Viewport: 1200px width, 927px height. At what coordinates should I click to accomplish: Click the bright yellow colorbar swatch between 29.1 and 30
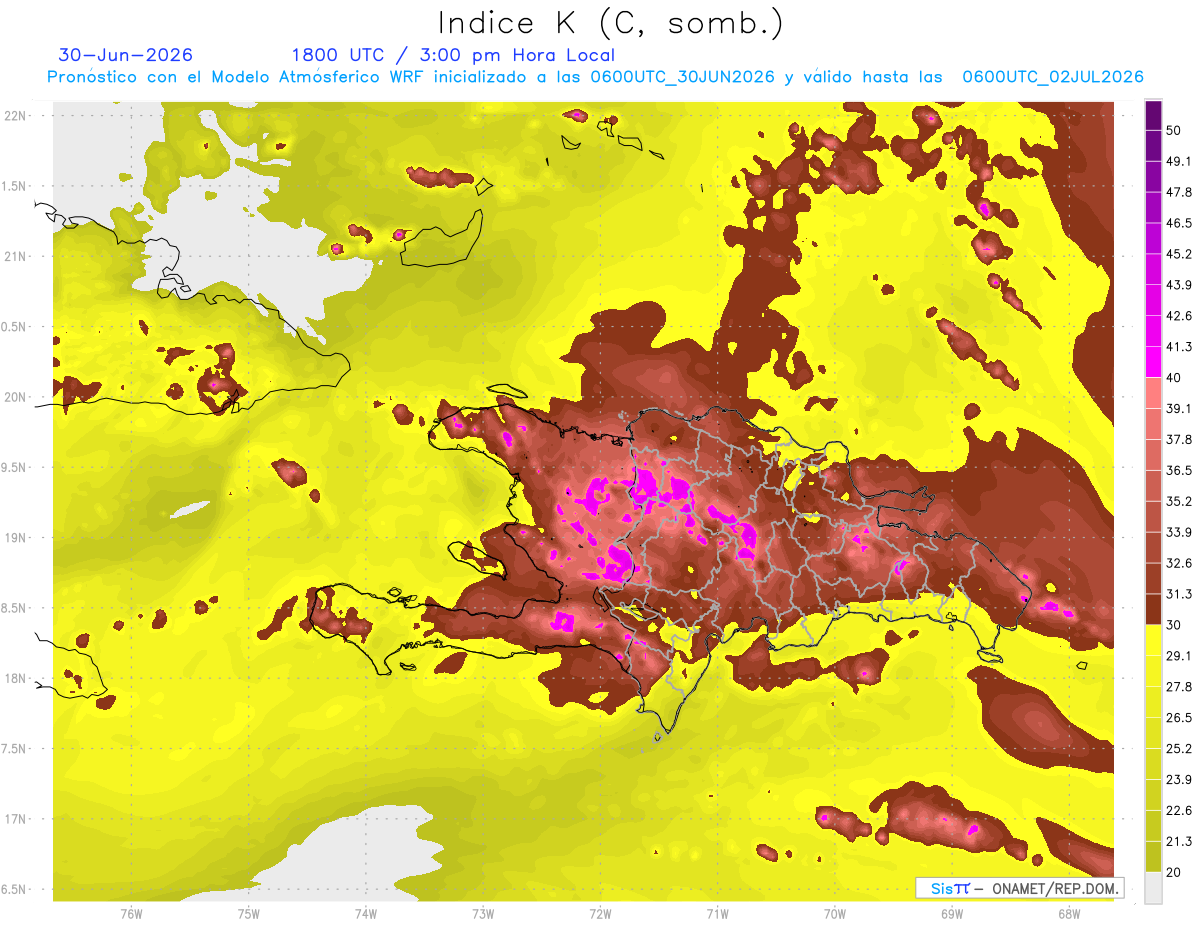(x=1153, y=640)
